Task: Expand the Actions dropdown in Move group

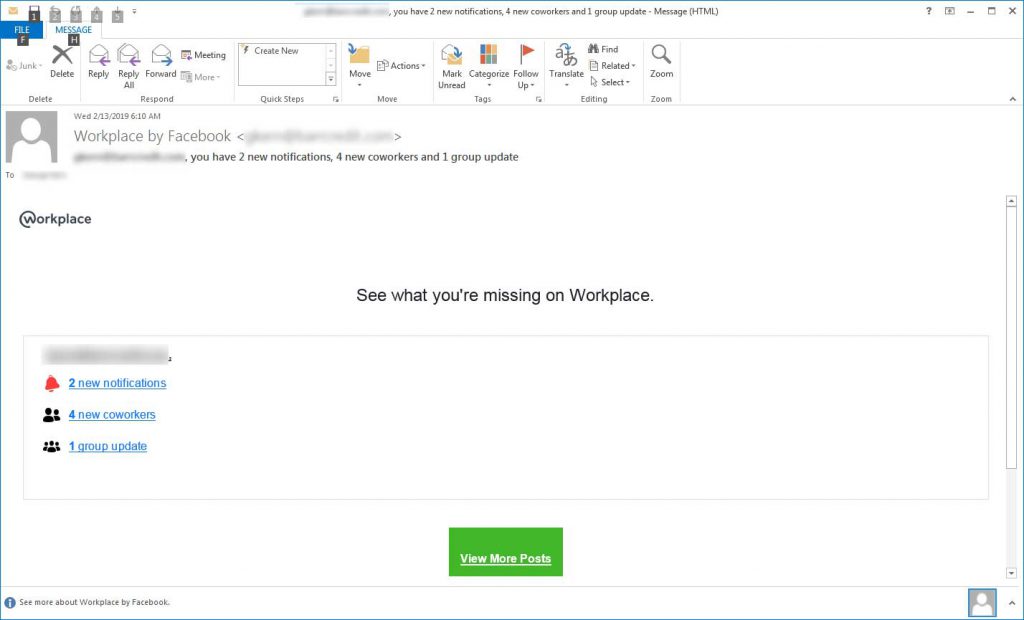Action: tap(402, 65)
